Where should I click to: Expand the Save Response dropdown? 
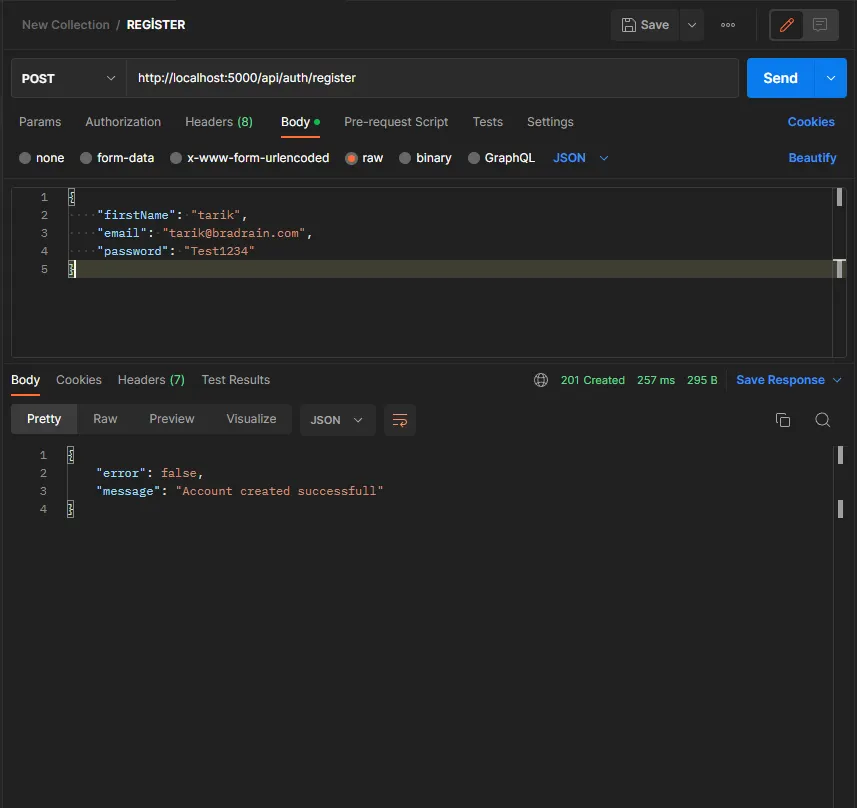click(x=837, y=380)
